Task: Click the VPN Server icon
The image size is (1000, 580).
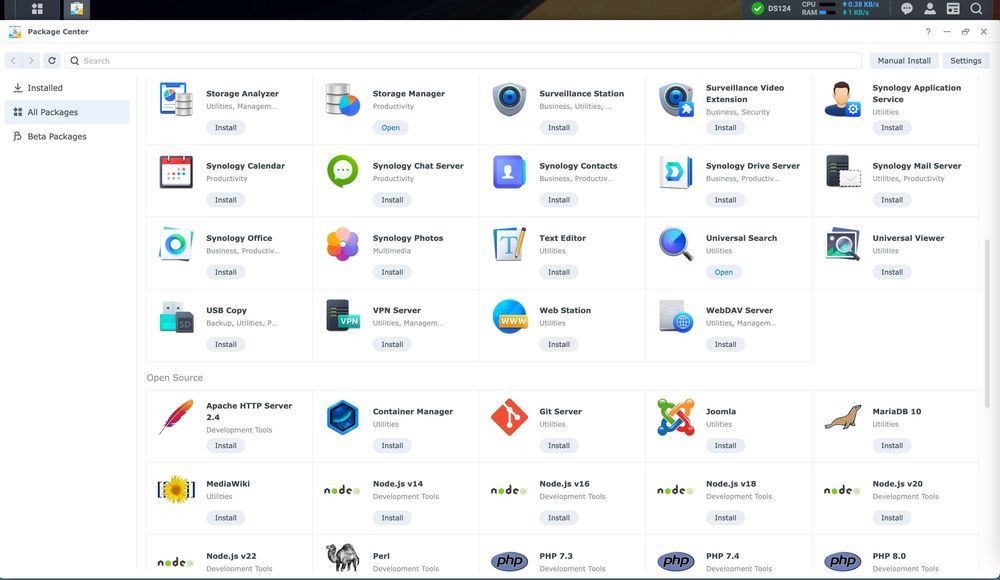Action: [342, 316]
